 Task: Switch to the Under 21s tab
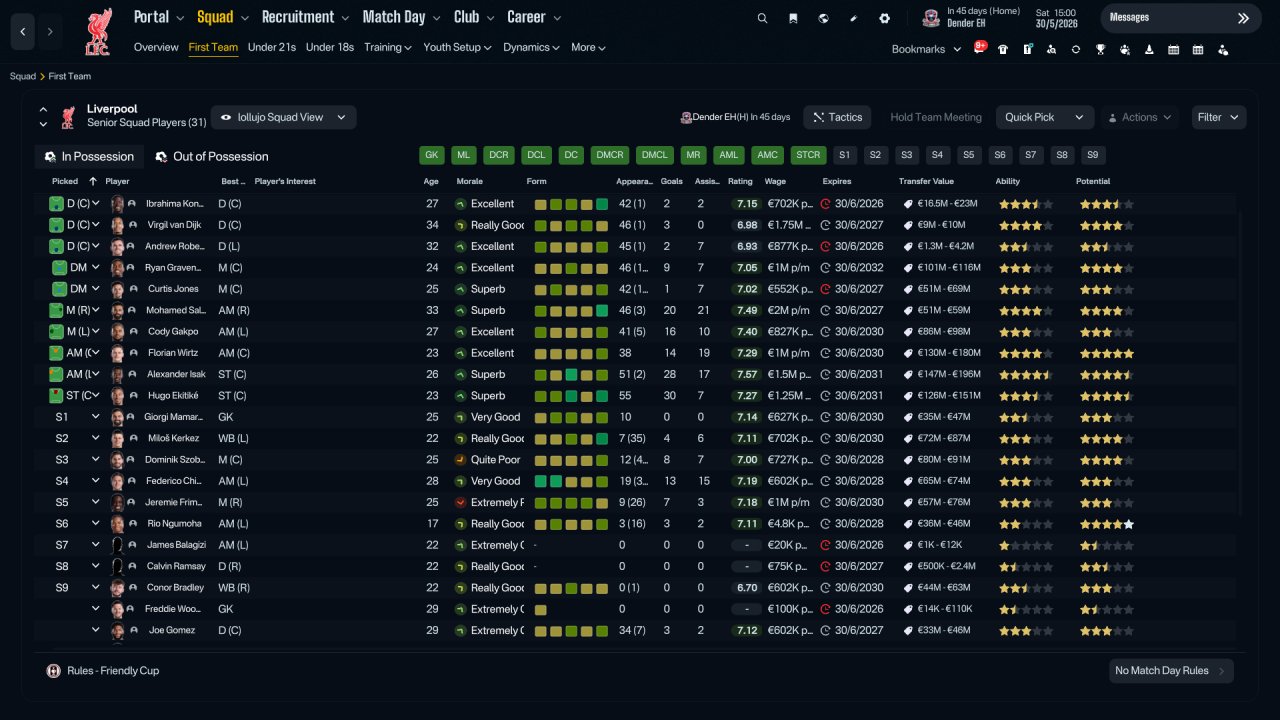[272, 47]
